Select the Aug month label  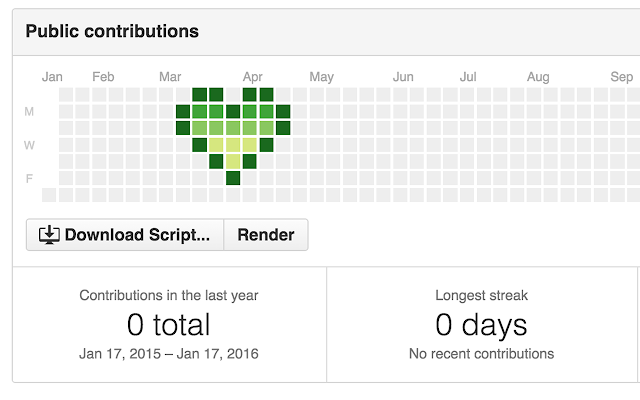[538, 76]
